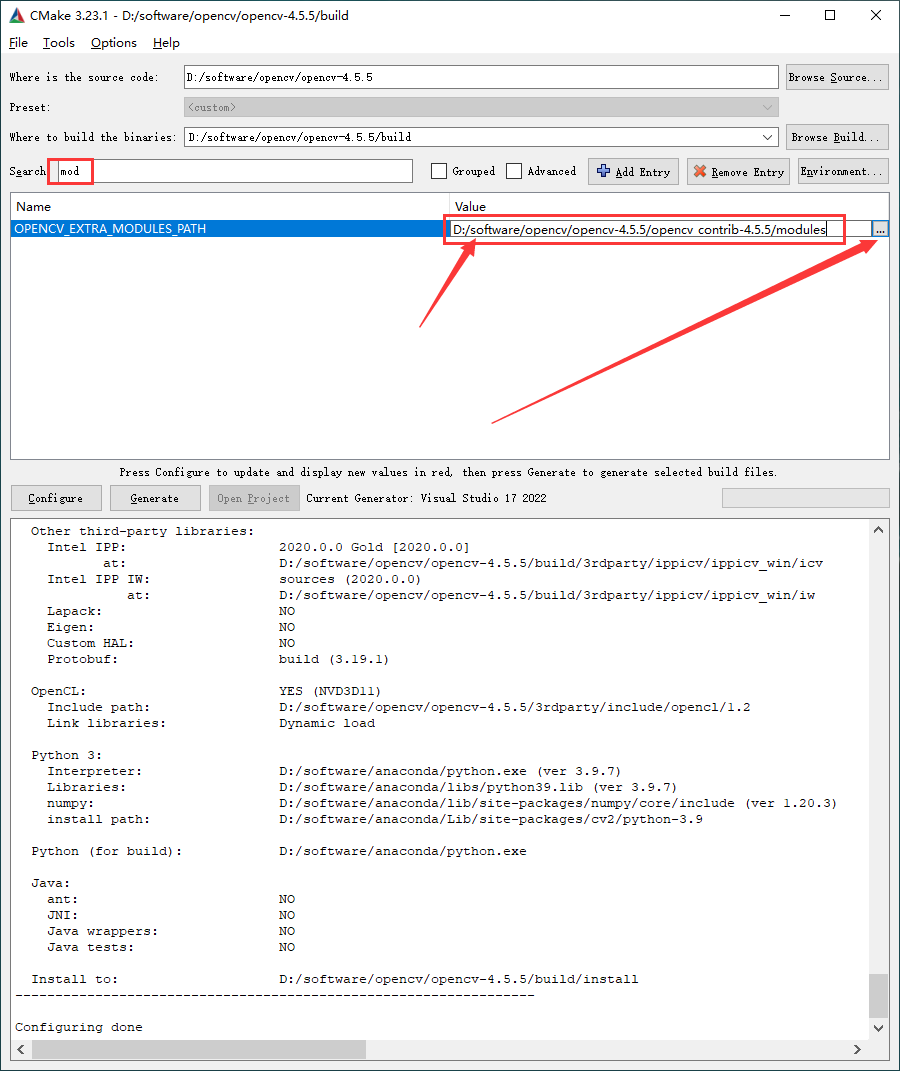Click the 'Protobuf:' line in log
Image resolution: width=900 pixels, height=1071 pixels.
click(218, 659)
